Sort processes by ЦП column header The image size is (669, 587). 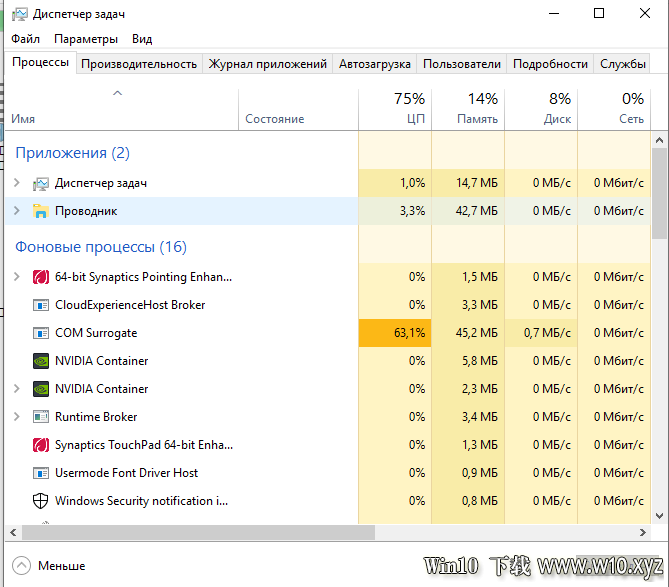point(395,110)
